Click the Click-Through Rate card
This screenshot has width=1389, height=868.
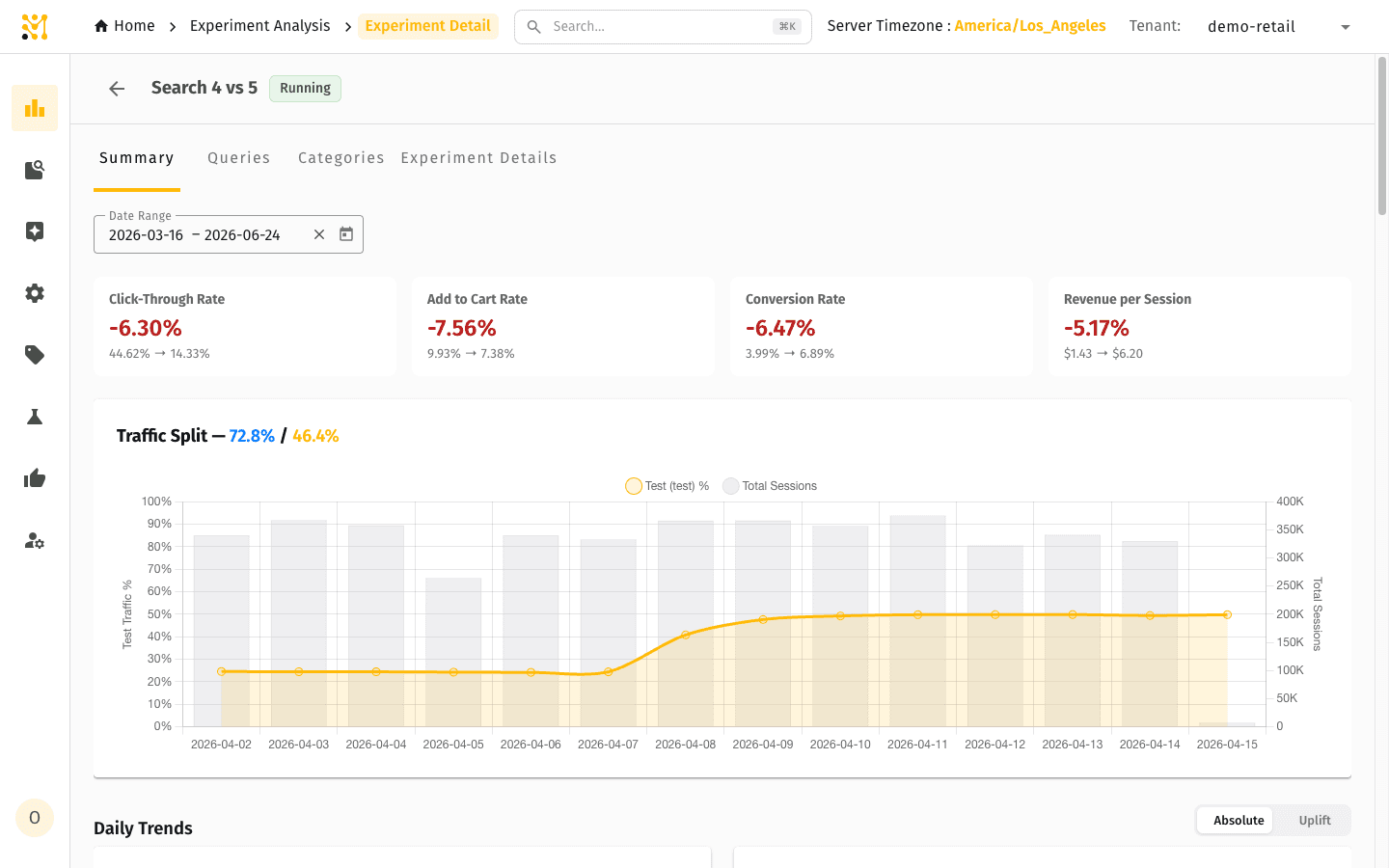click(245, 326)
